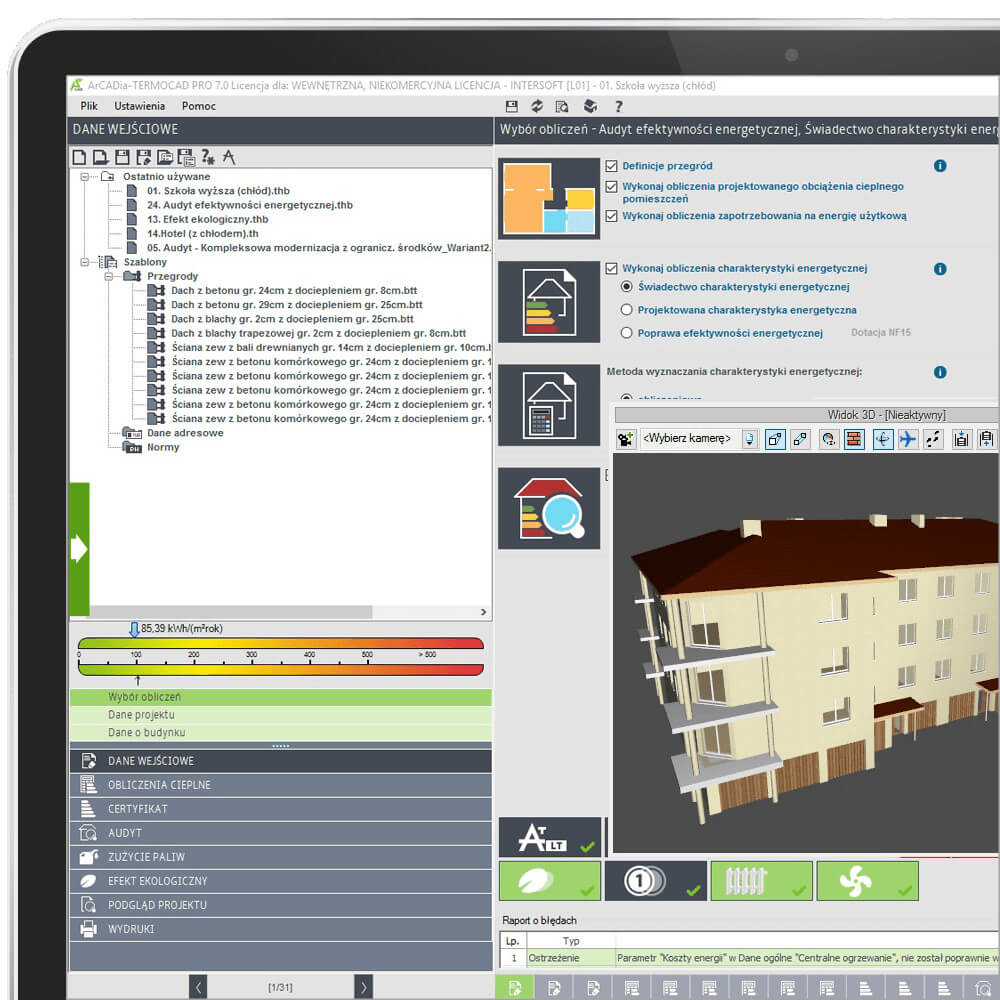Open the ZUŻYCIE PALIW section
This screenshot has width=1000, height=1000.
point(281,857)
